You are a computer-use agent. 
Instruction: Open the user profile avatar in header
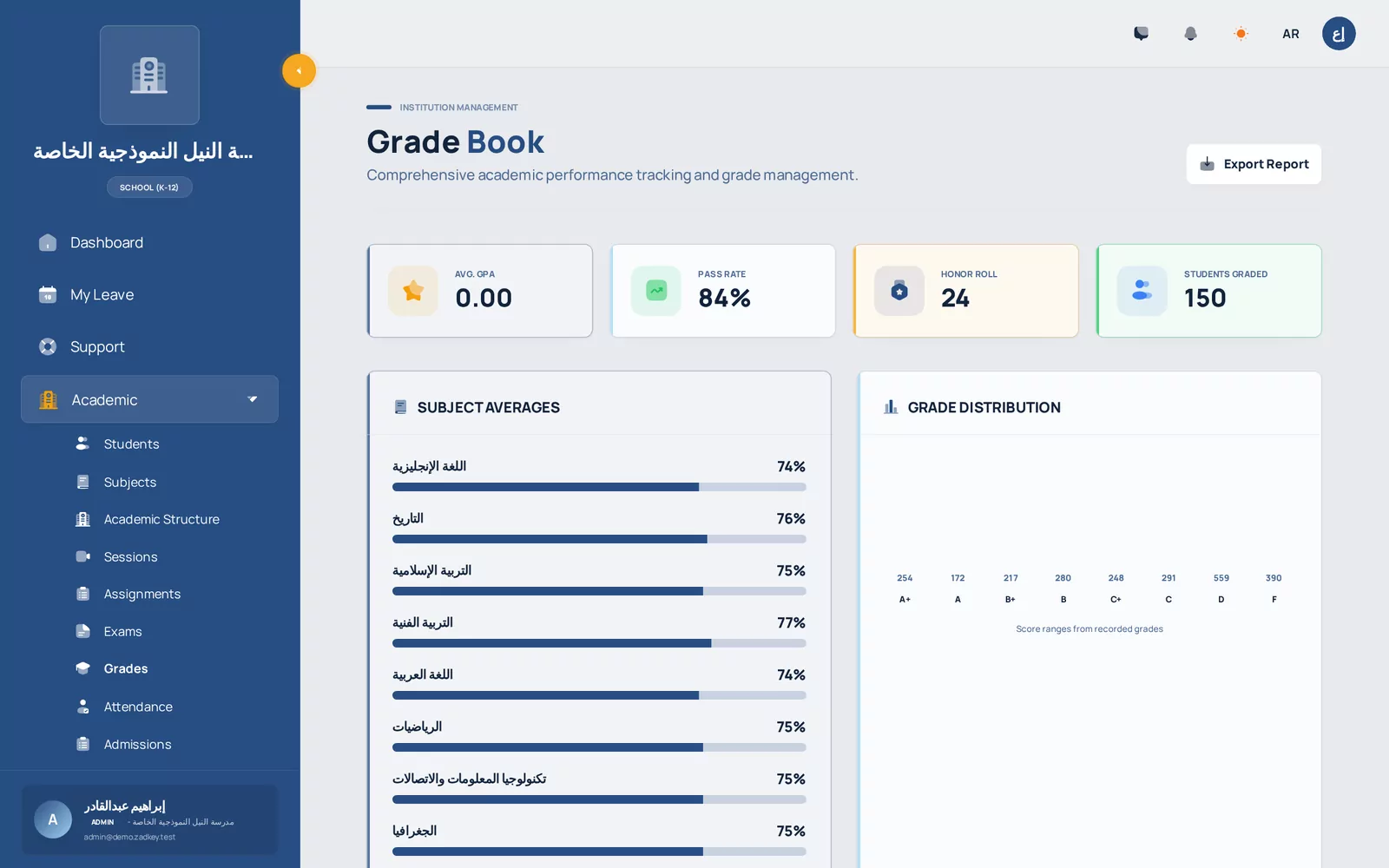point(1339,34)
